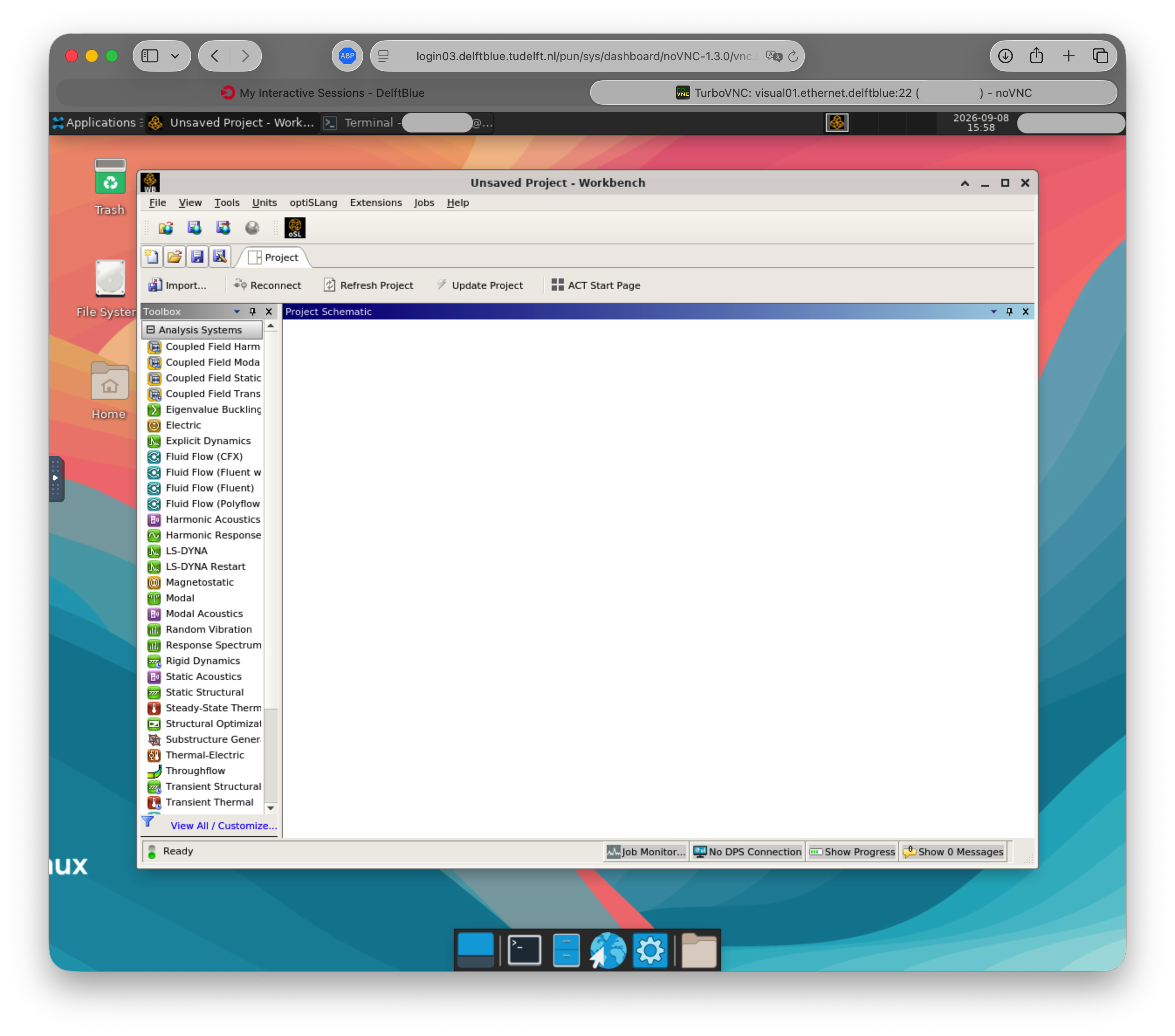Image resolution: width=1175 pixels, height=1036 pixels.
Task: Click the file manager drawer icon in dock
Action: pyautogui.click(x=566, y=950)
